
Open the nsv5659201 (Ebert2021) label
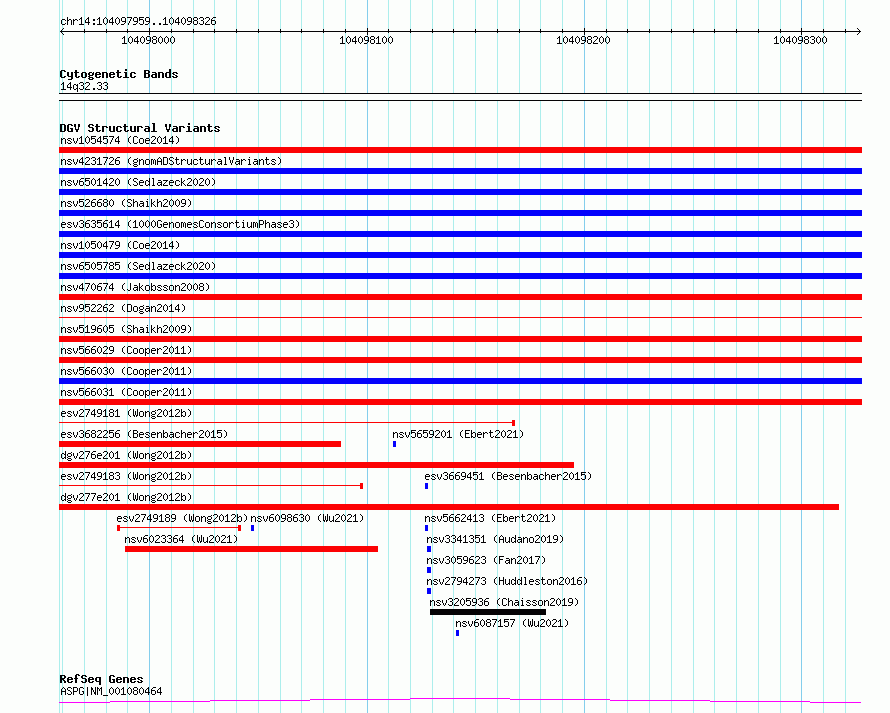(x=458, y=434)
